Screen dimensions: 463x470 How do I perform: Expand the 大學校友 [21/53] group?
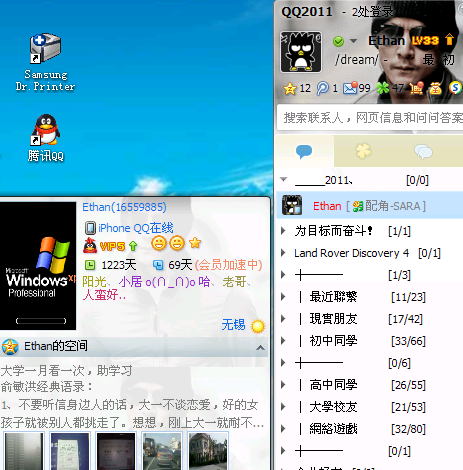point(283,407)
